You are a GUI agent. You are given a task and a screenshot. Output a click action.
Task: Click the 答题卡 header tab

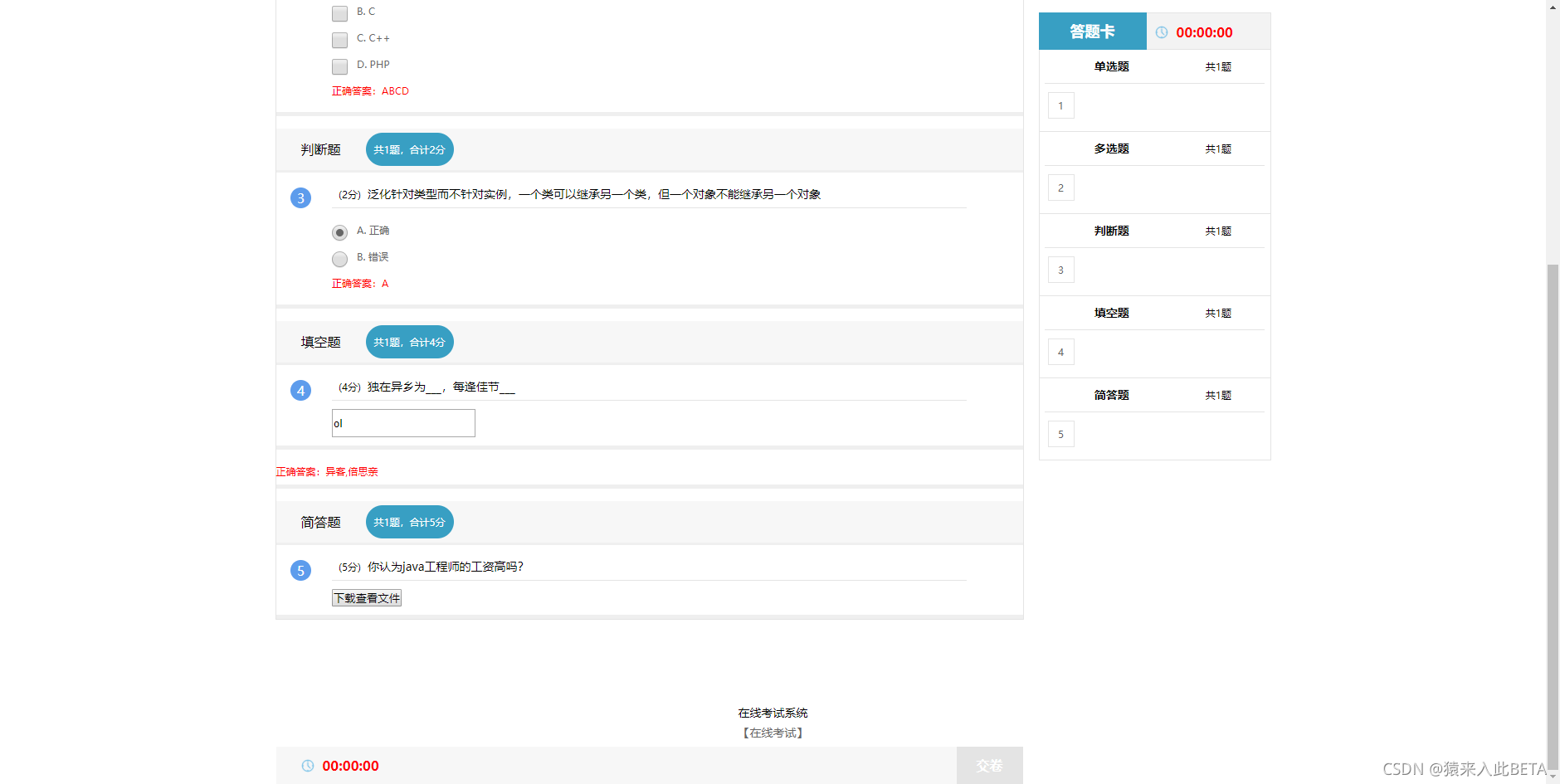[1092, 32]
